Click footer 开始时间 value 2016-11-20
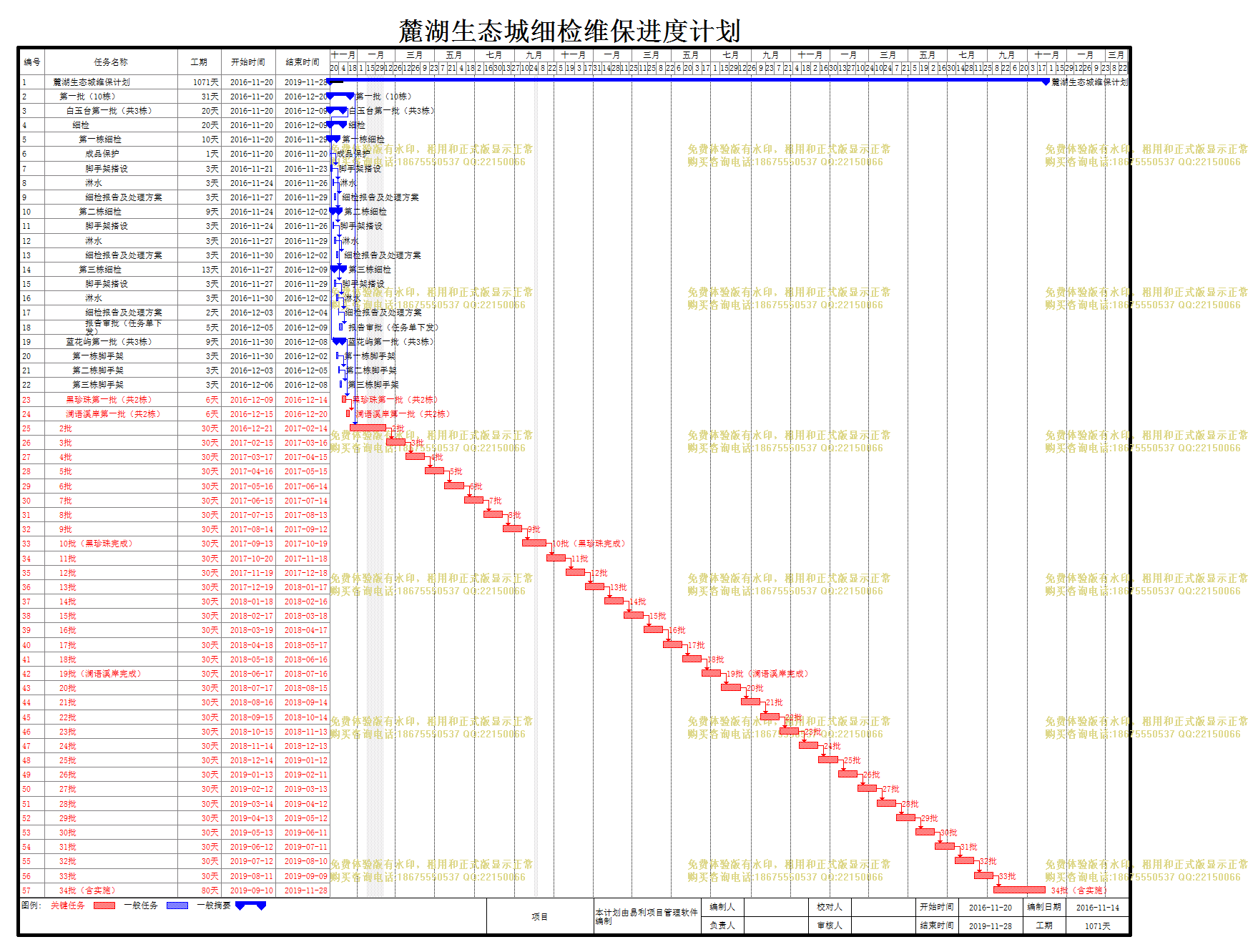This screenshot has width=1248, height=952. (x=991, y=908)
